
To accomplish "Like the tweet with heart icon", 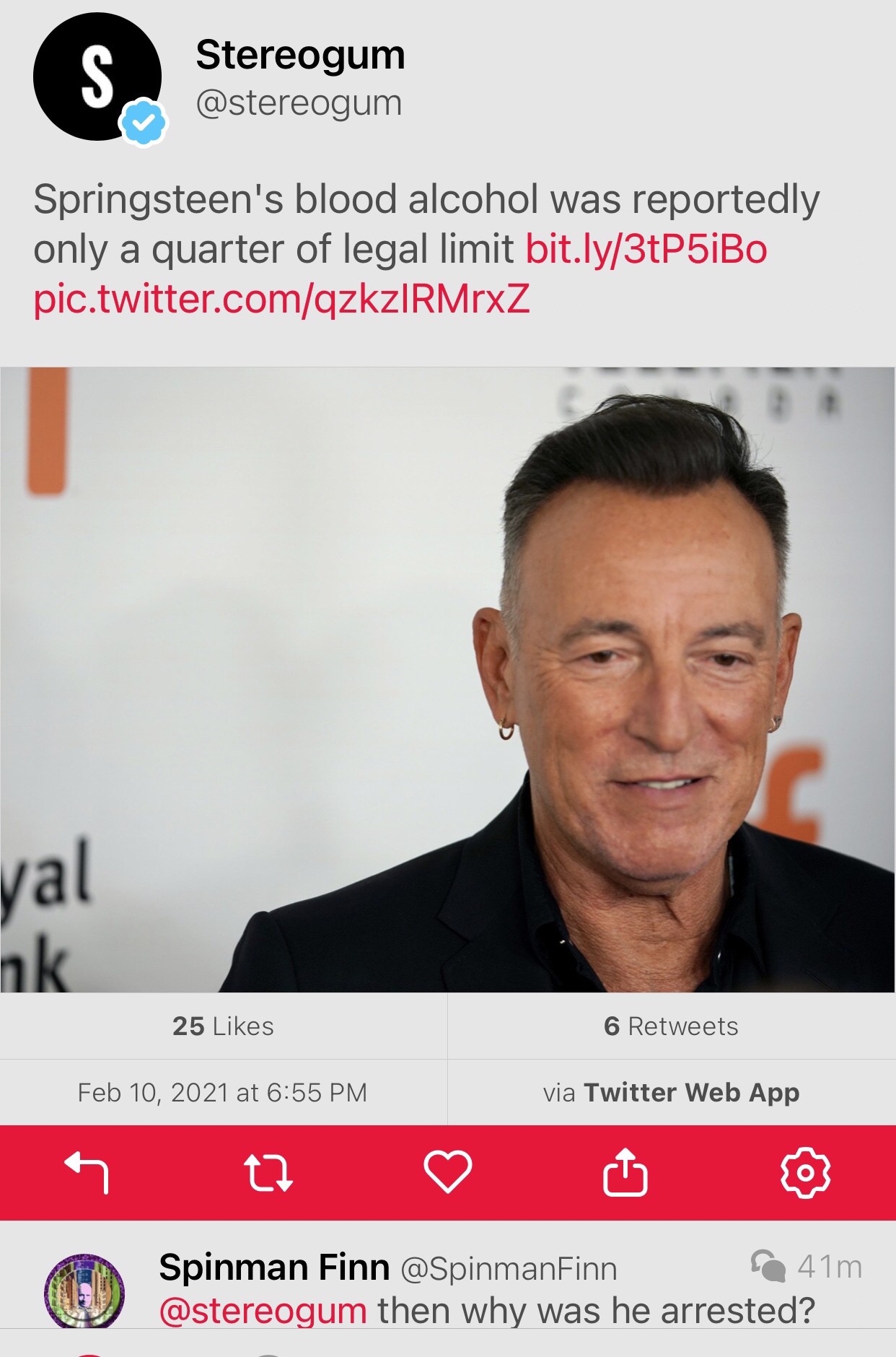I will 448,1172.
